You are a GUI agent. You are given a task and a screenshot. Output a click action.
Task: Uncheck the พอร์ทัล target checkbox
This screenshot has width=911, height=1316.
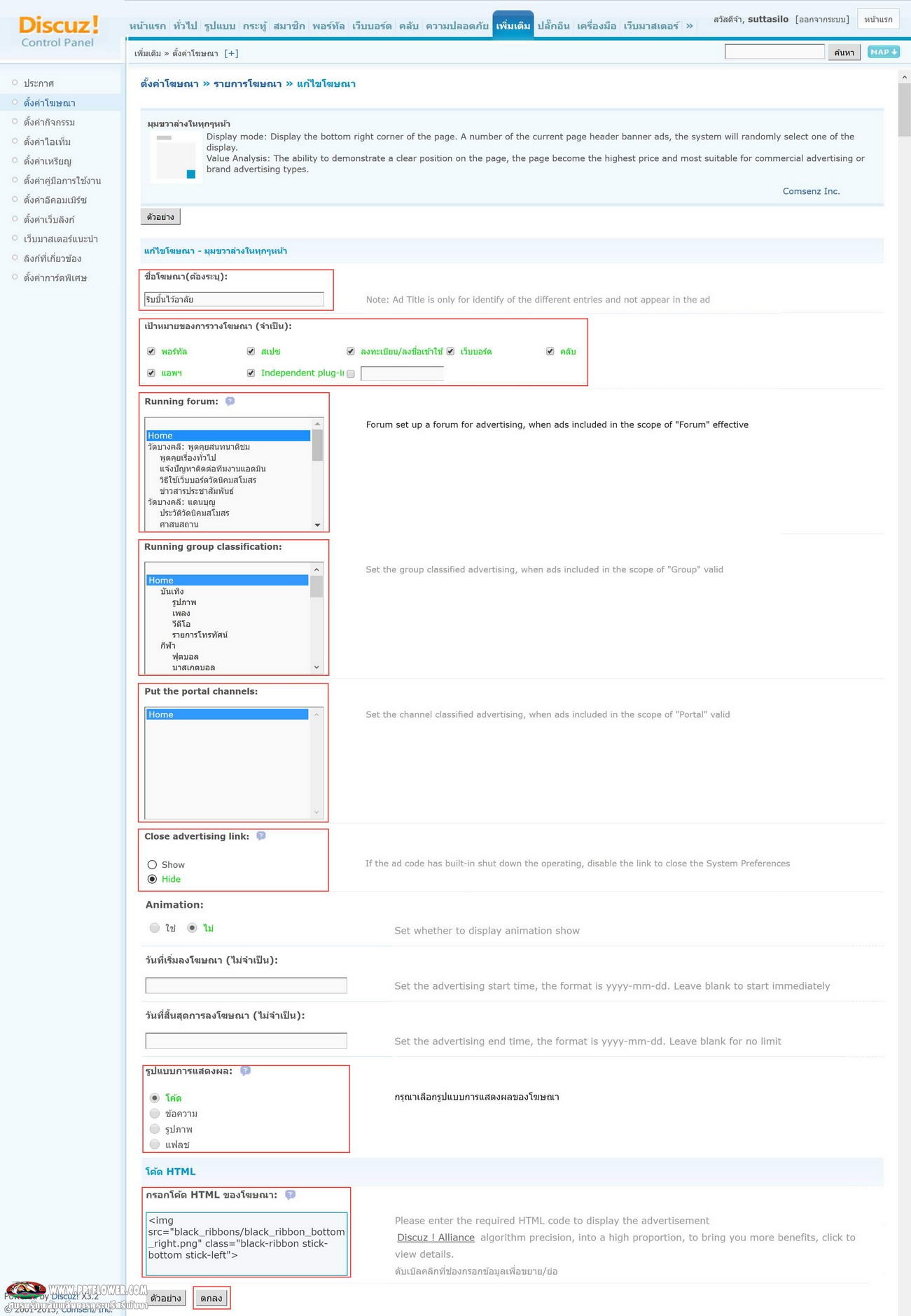pos(151,352)
